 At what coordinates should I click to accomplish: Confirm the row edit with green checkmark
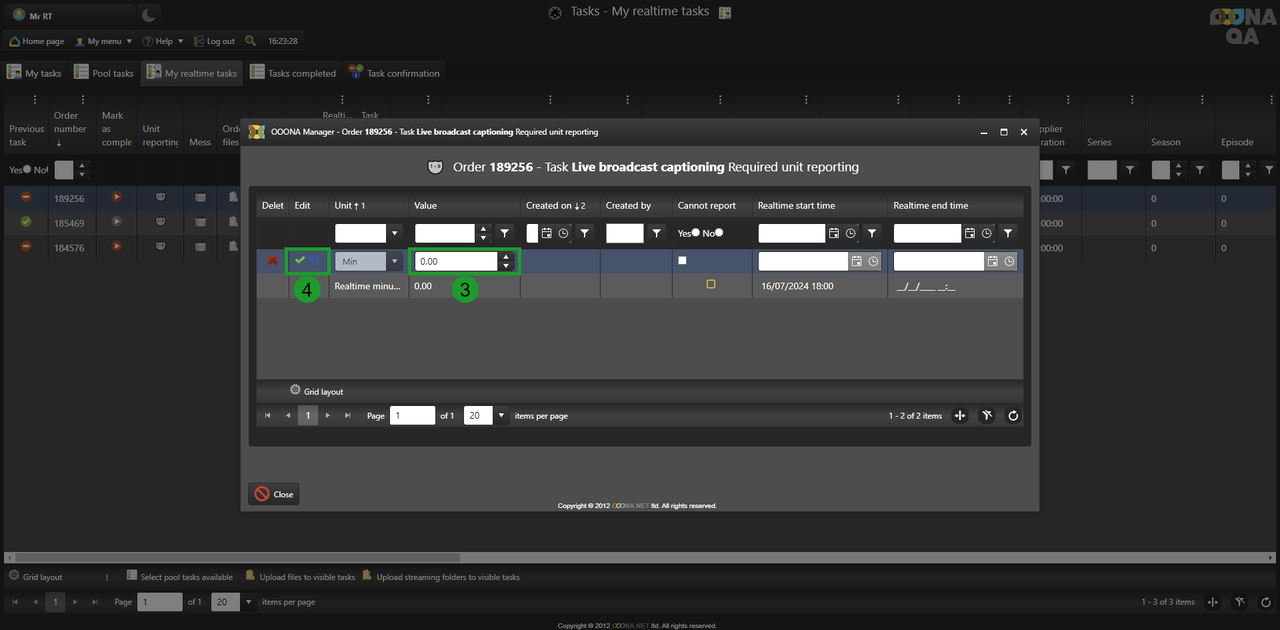(299, 261)
